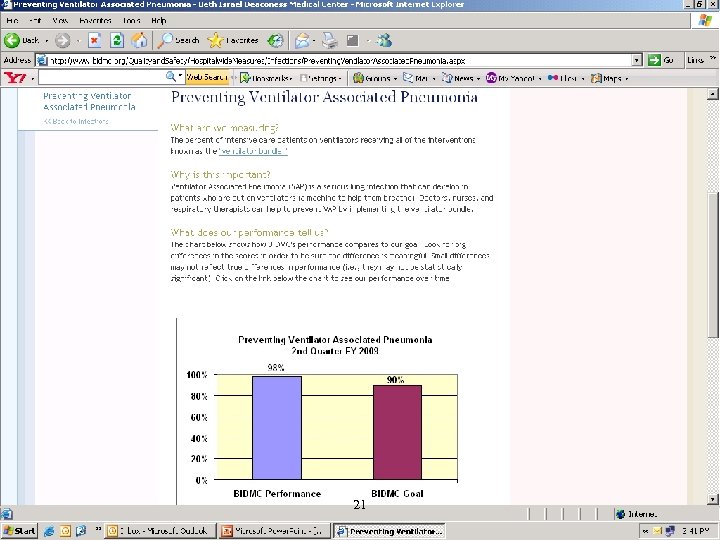The height and width of the screenshot is (540, 720).
Task: Open My Yahoo button
Action: [x=513, y=78]
